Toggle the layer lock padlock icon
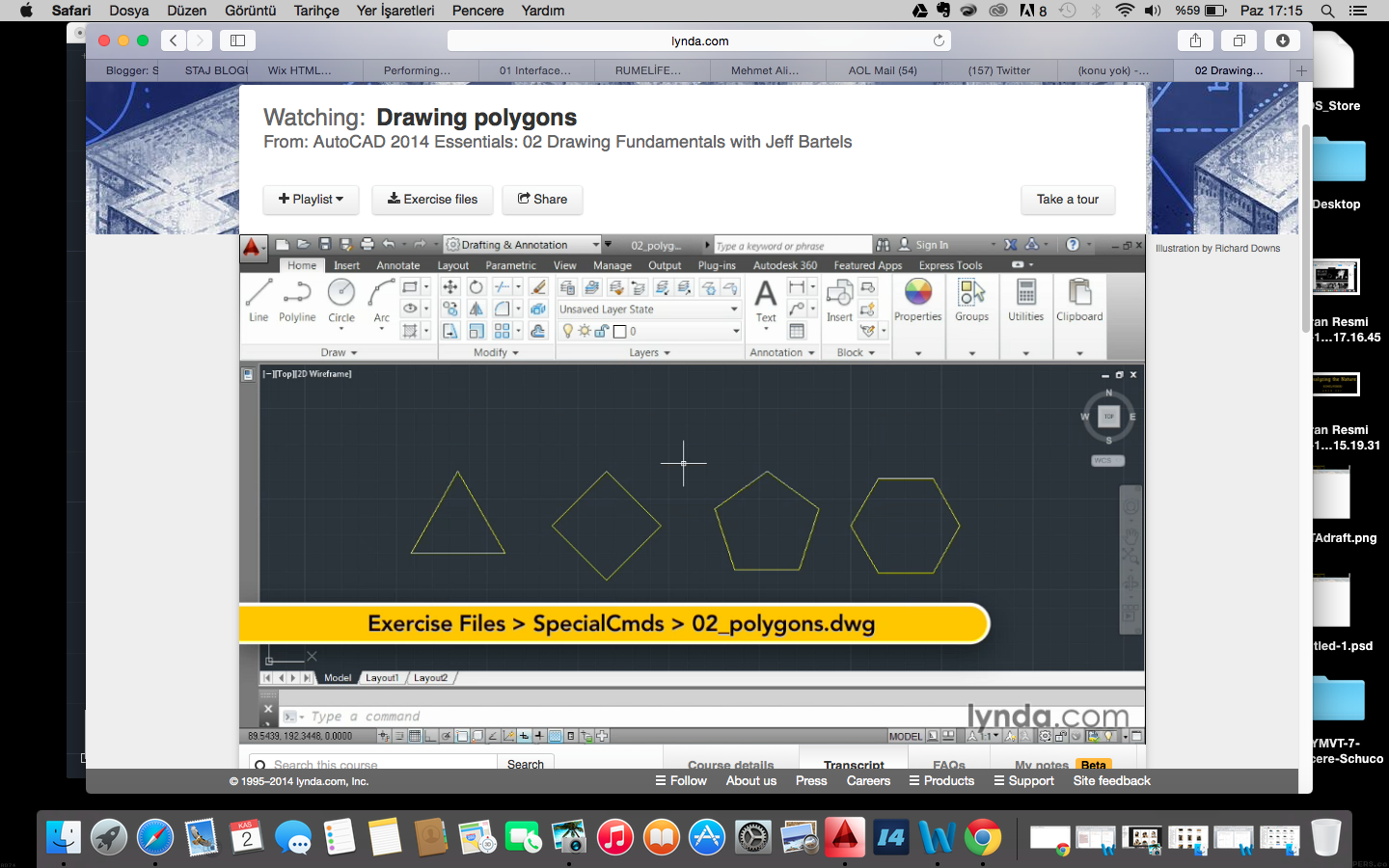The image size is (1389, 868). pyautogui.click(x=601, y=331)
